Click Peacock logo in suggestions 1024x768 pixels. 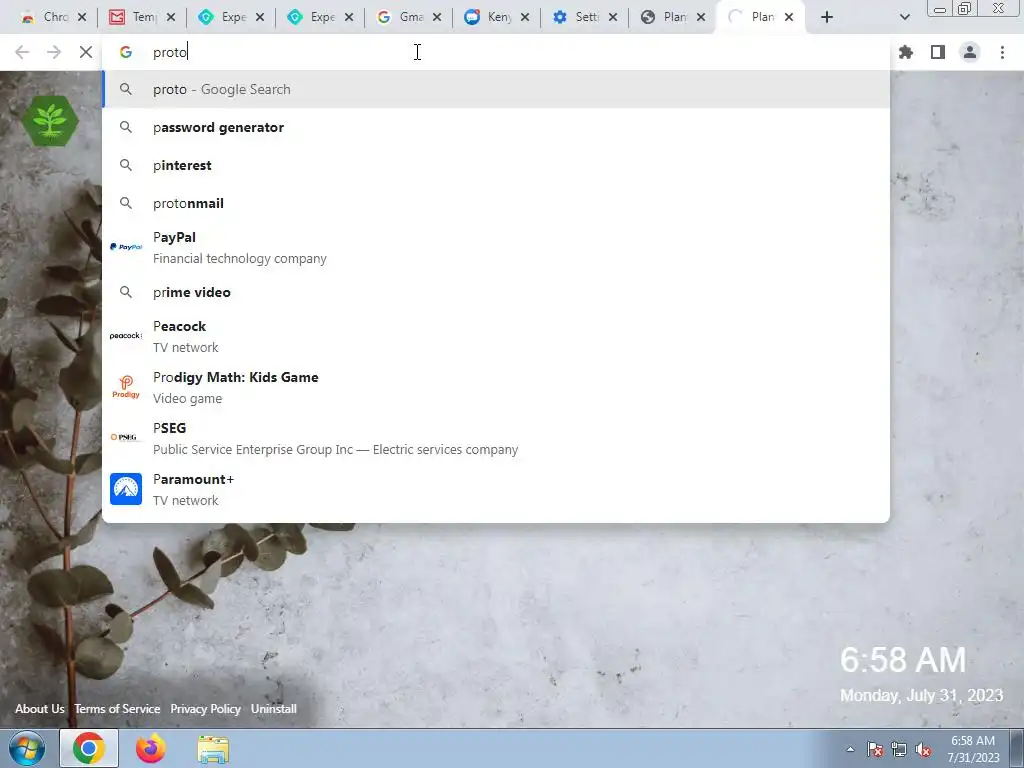pyautogui.click(x=126, y=336)
